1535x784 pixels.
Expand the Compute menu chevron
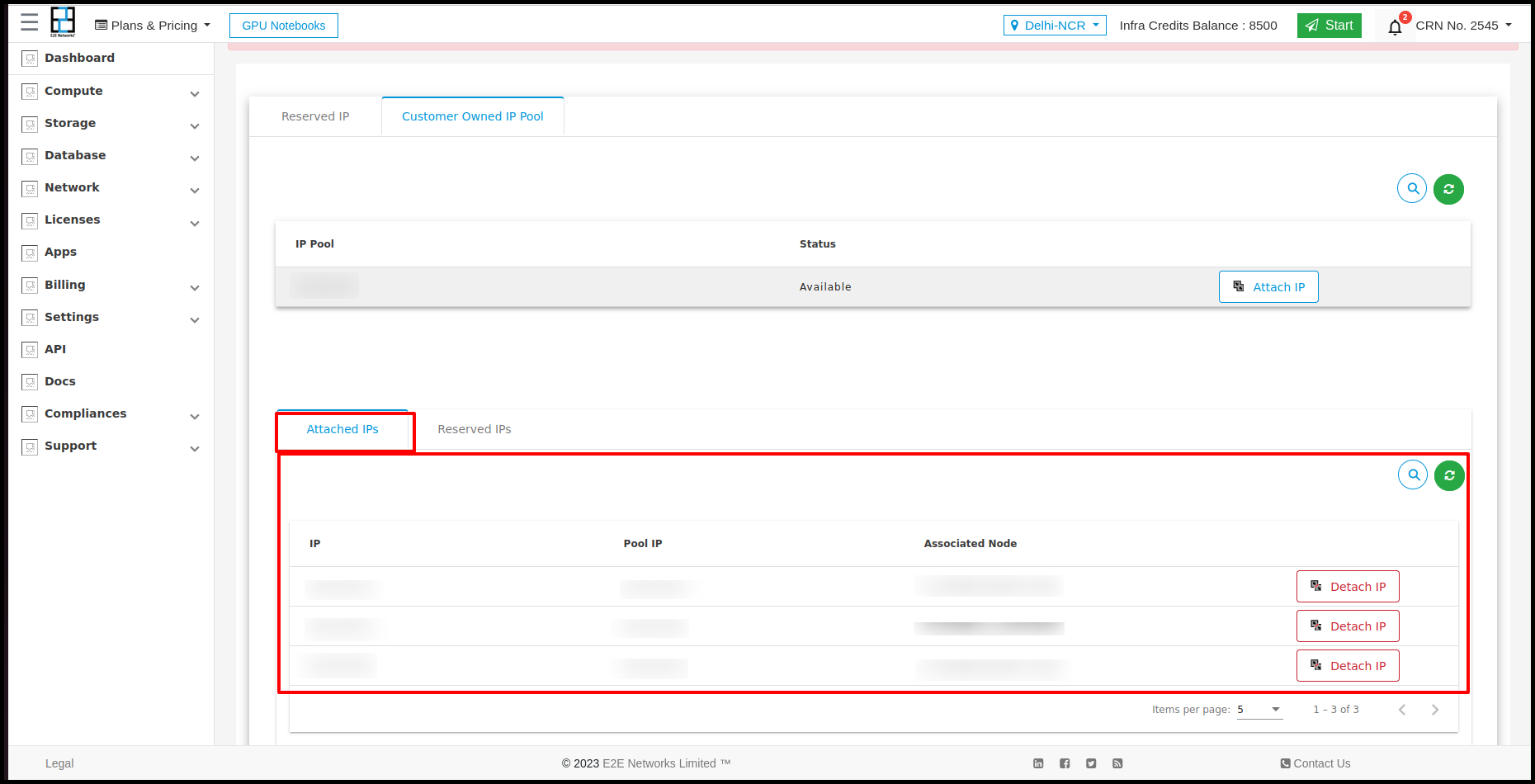click(x=195, y=94)
